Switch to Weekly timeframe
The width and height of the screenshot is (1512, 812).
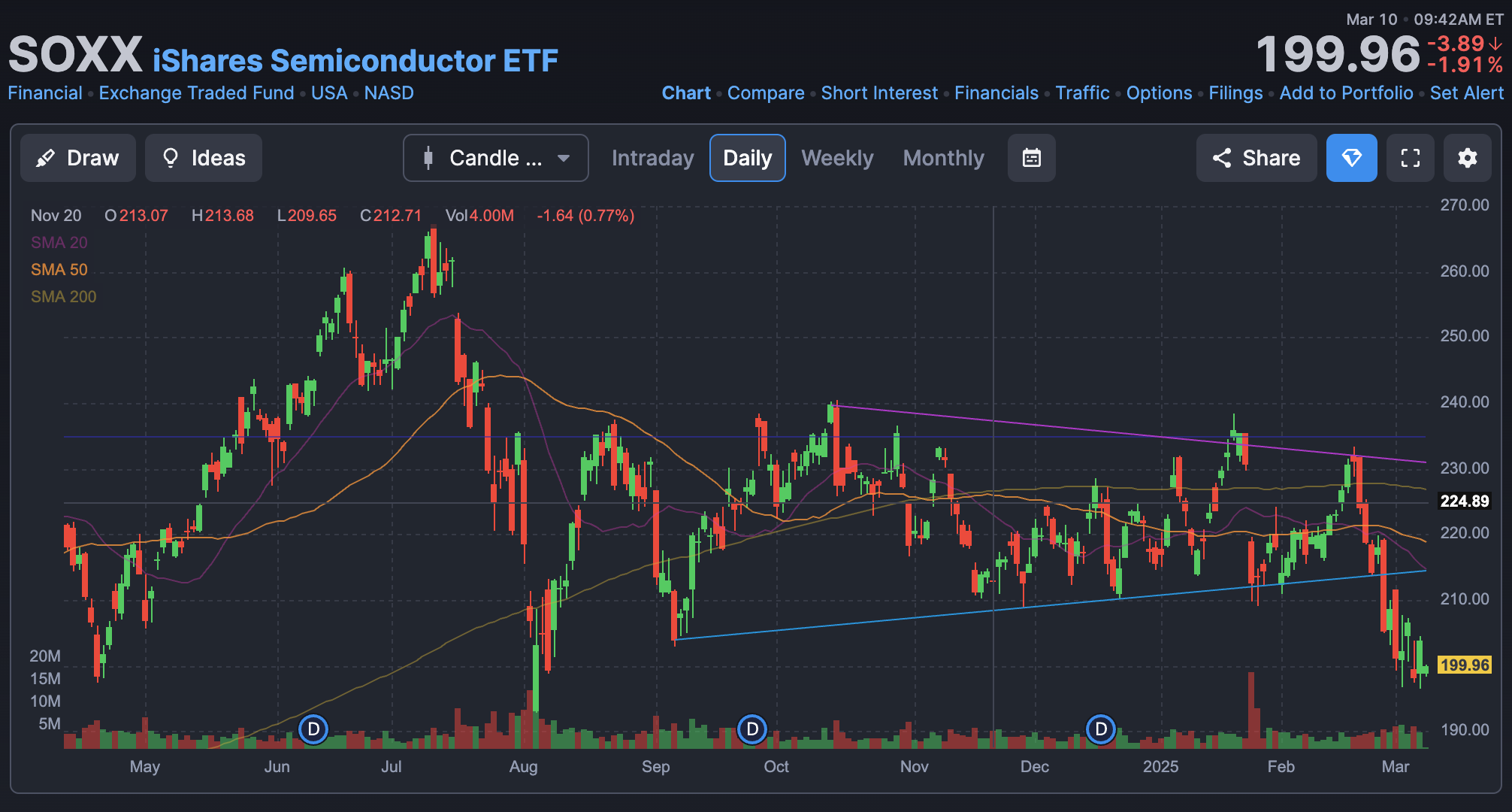point(837,158)
